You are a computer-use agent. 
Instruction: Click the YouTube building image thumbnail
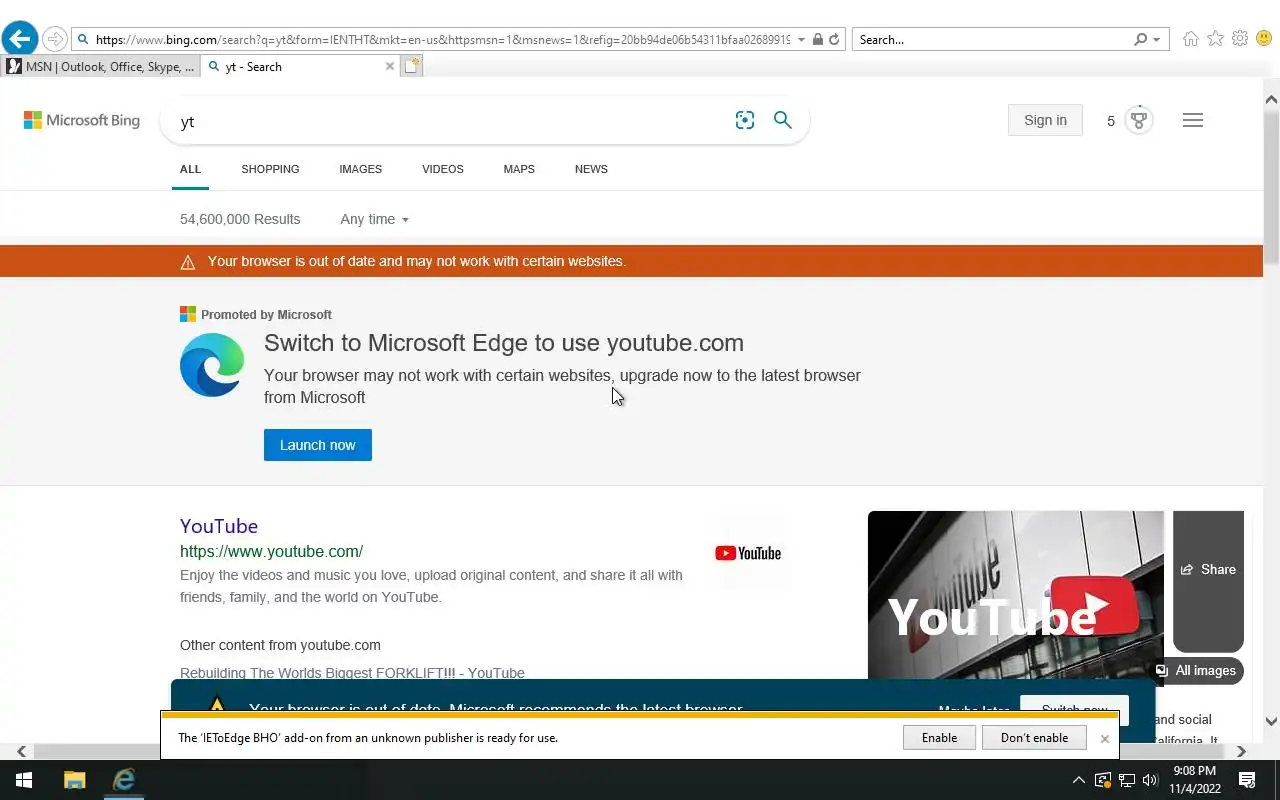tap(1016, 595)
